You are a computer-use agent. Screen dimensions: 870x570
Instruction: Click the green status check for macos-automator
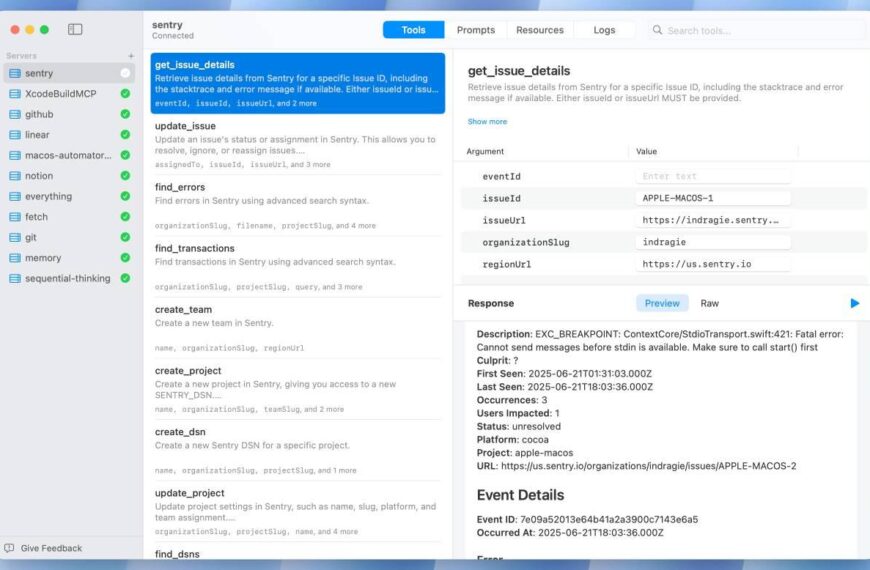[125, 155]
